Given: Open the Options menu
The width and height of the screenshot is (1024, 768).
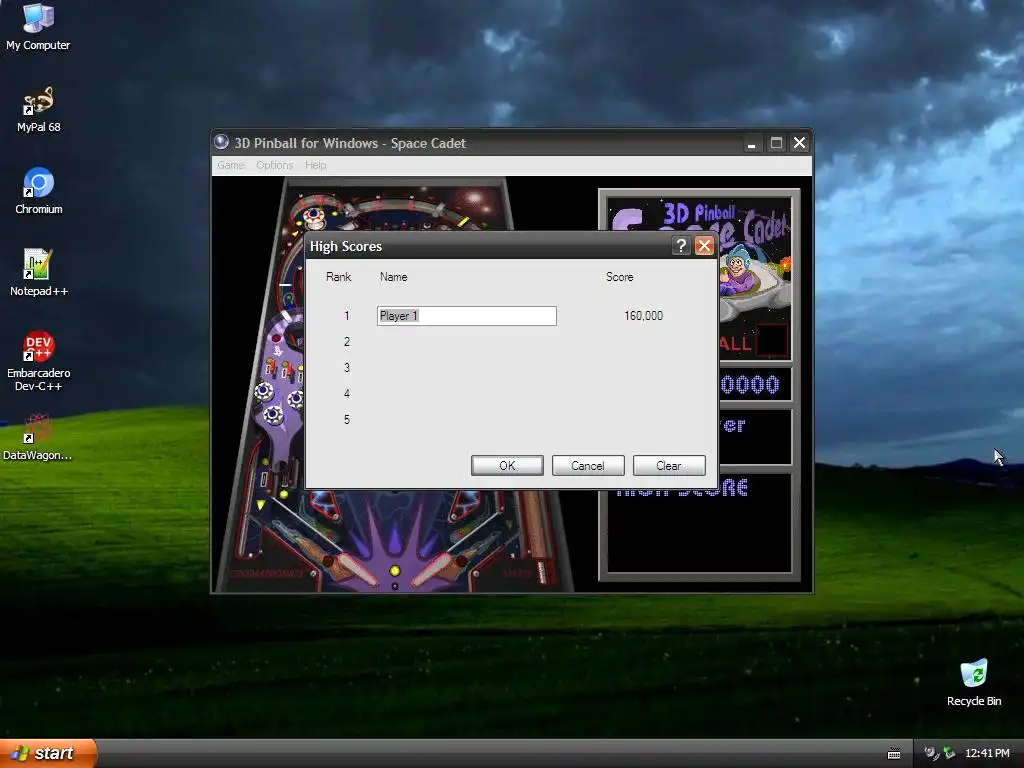Looking at the screenshot, I should (274, 165).
